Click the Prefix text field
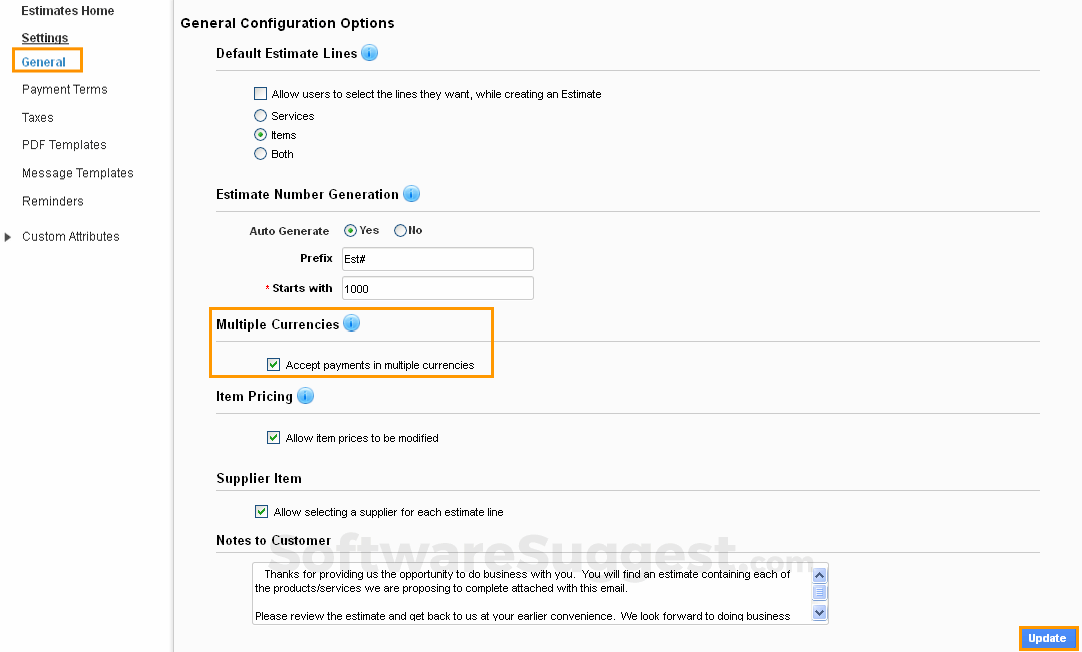1082x652 pixels. coord(437,258)
